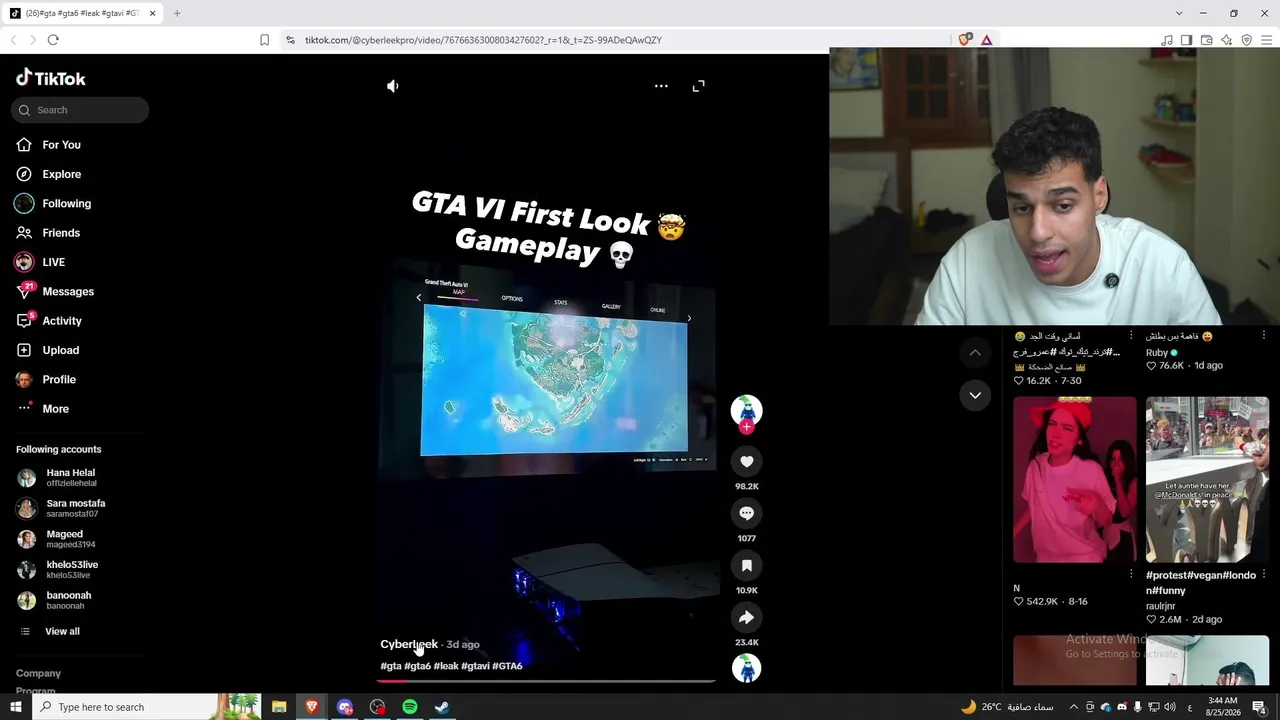Enter fullscreen video mode
This screenshot has height=720, width=1280.
point(699,86)
